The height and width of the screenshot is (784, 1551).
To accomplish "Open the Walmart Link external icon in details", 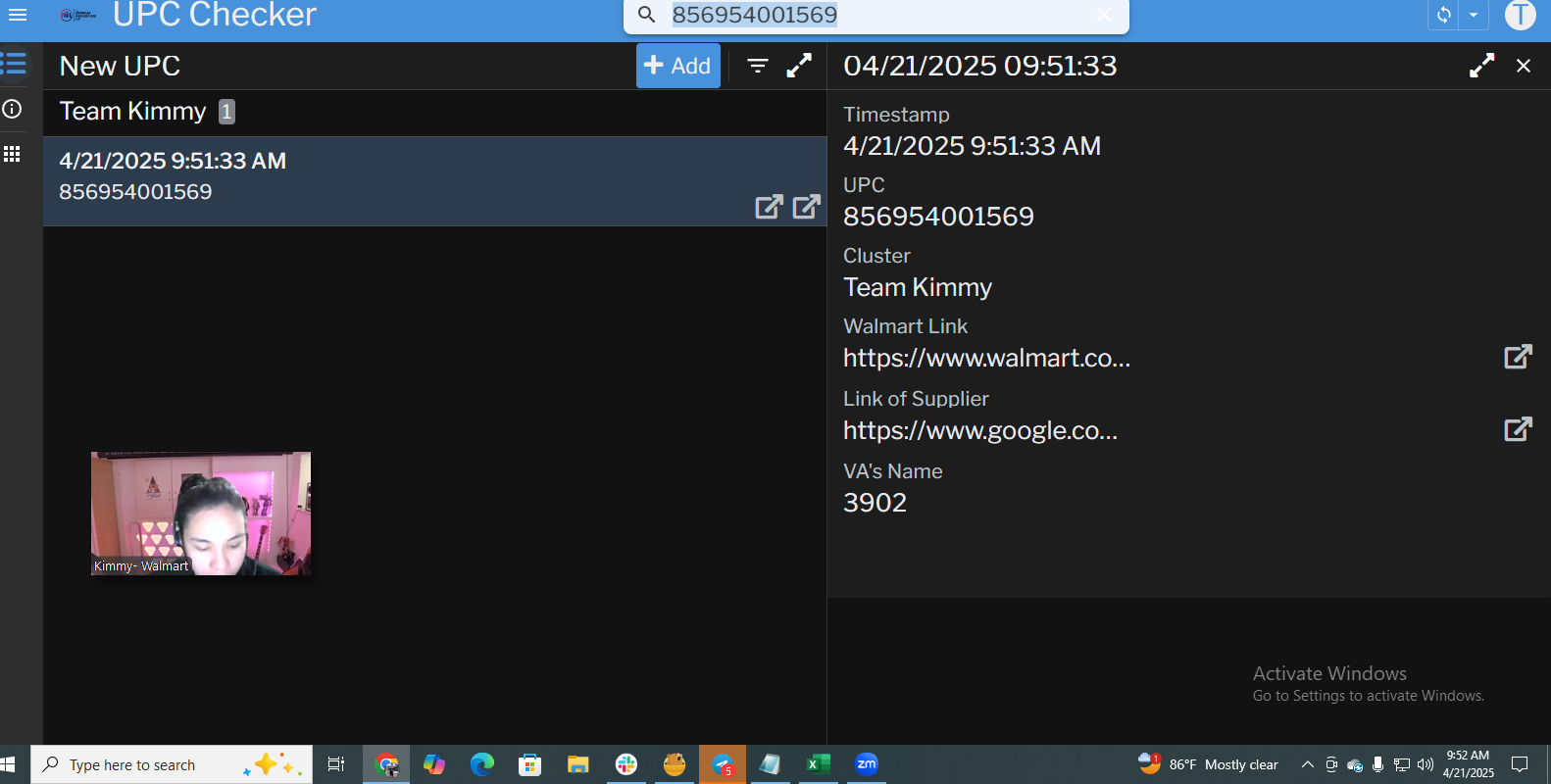I will (x=1517, y=357).
